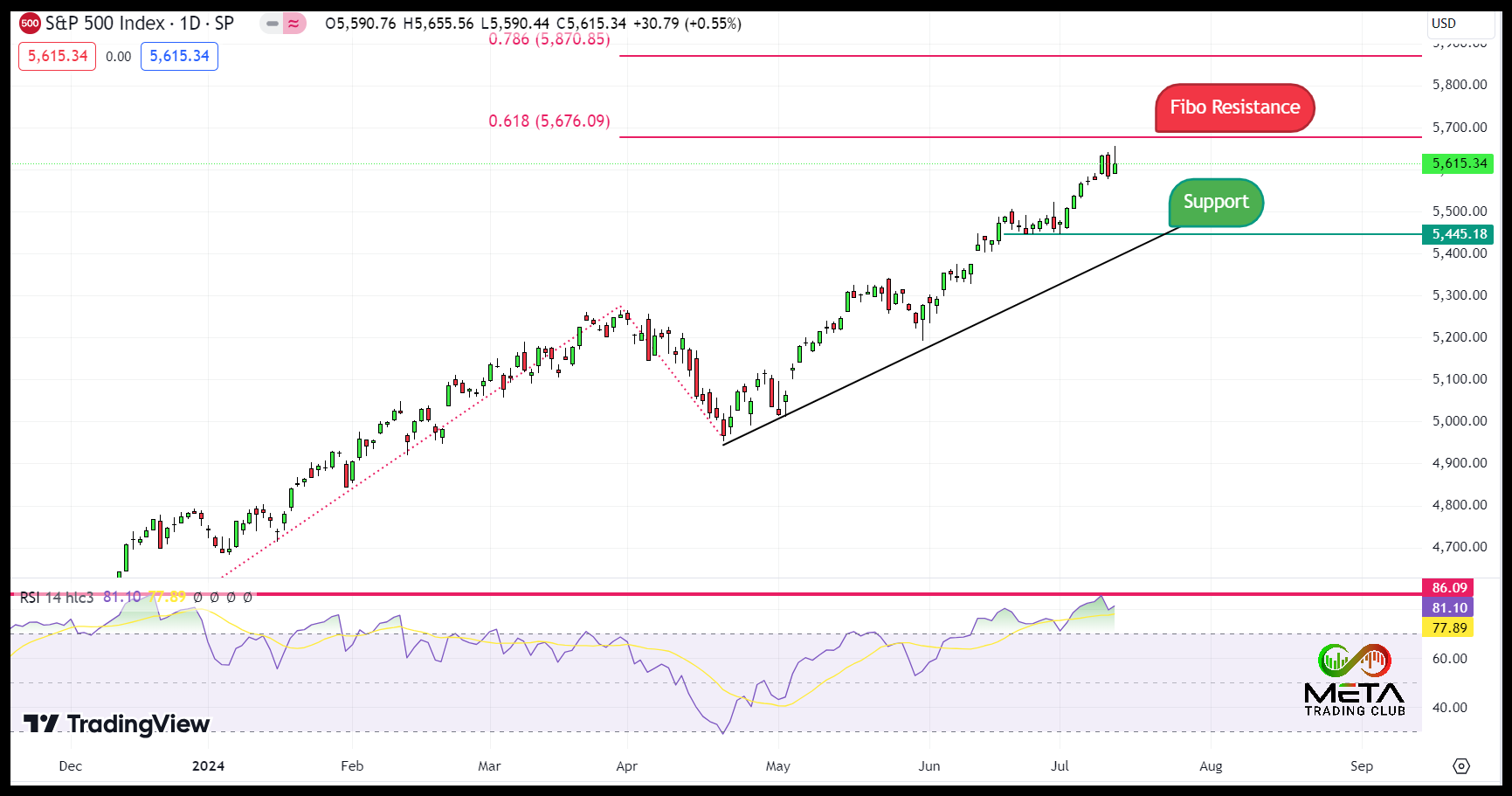Click the +30.79 (+0.55%) change value
Screen dimensions: 1512x796
click(x=687, y=24)
